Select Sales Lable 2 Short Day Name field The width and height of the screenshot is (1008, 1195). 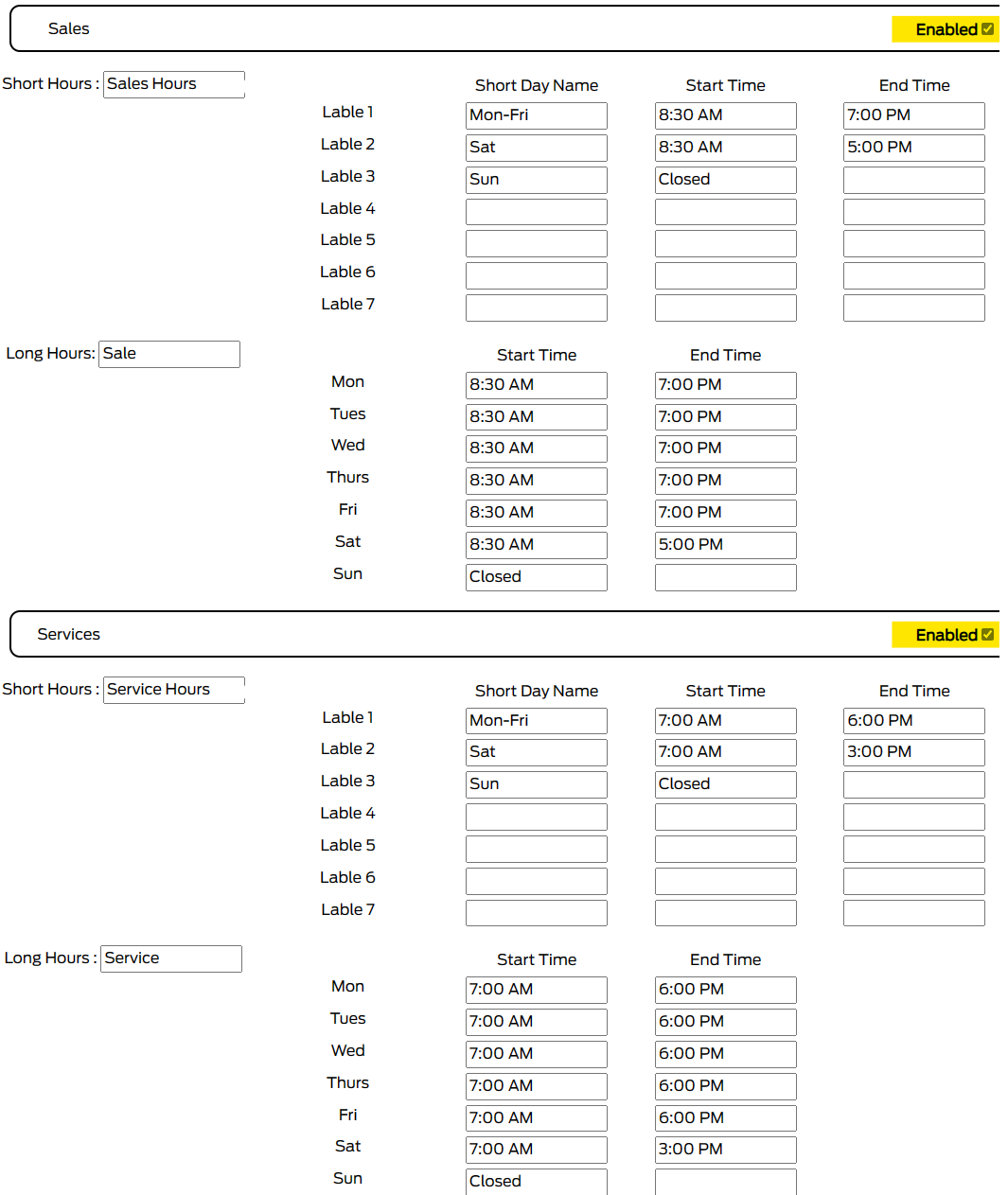coord(537,148)
